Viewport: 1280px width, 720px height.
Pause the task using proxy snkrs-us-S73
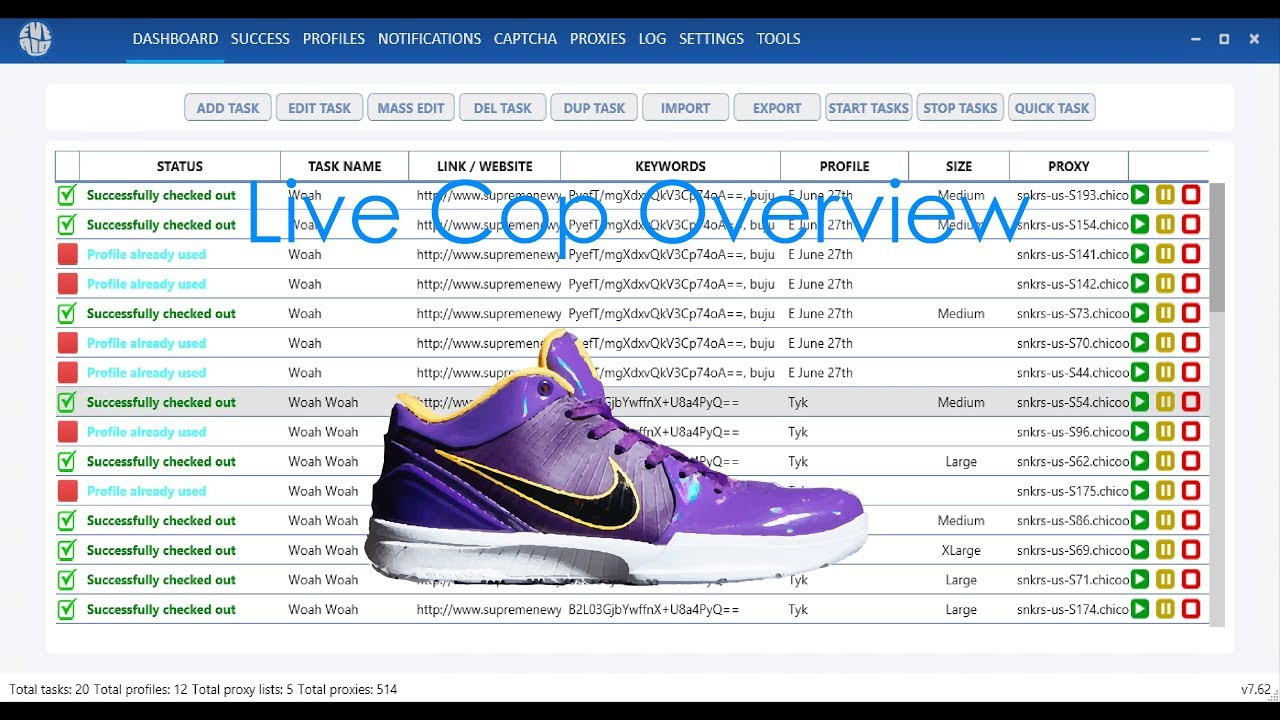click(x=1165, y=313)
